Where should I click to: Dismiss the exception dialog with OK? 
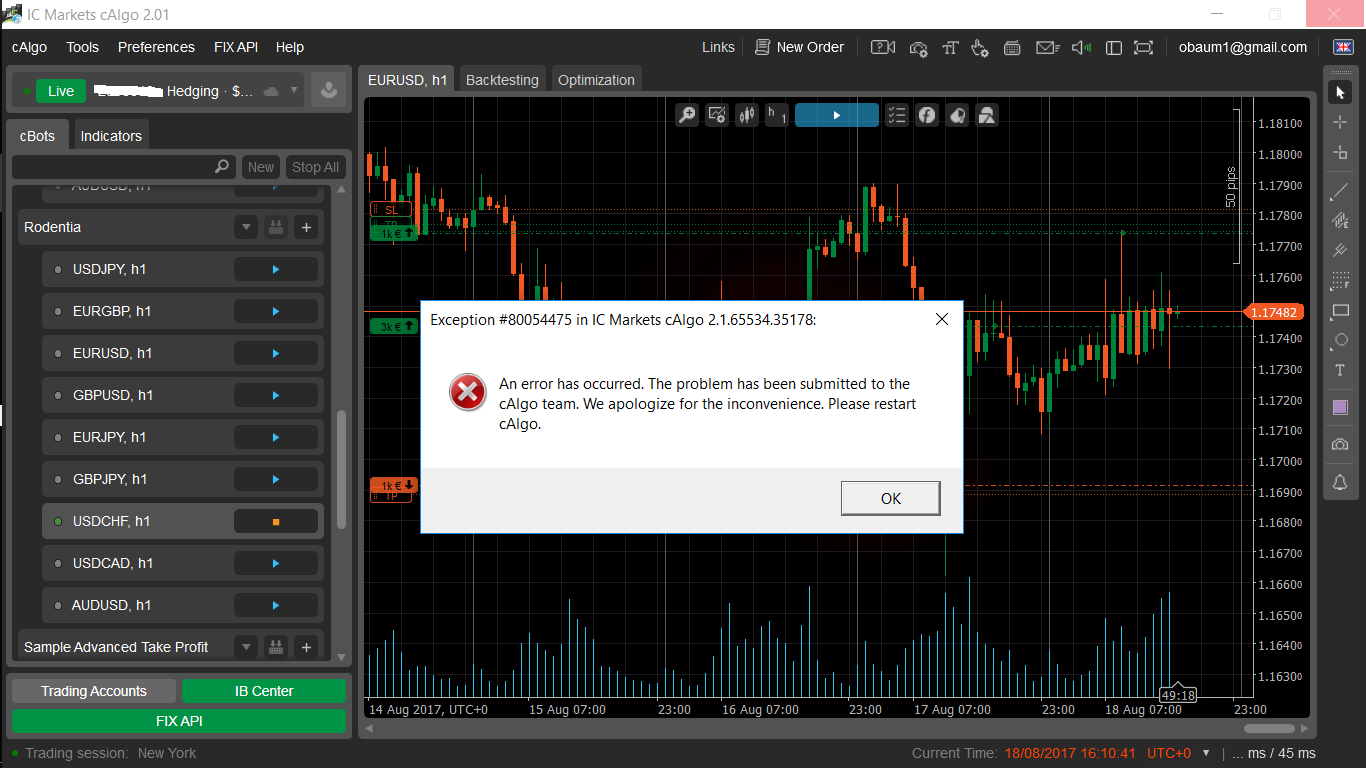coord(890,498)
